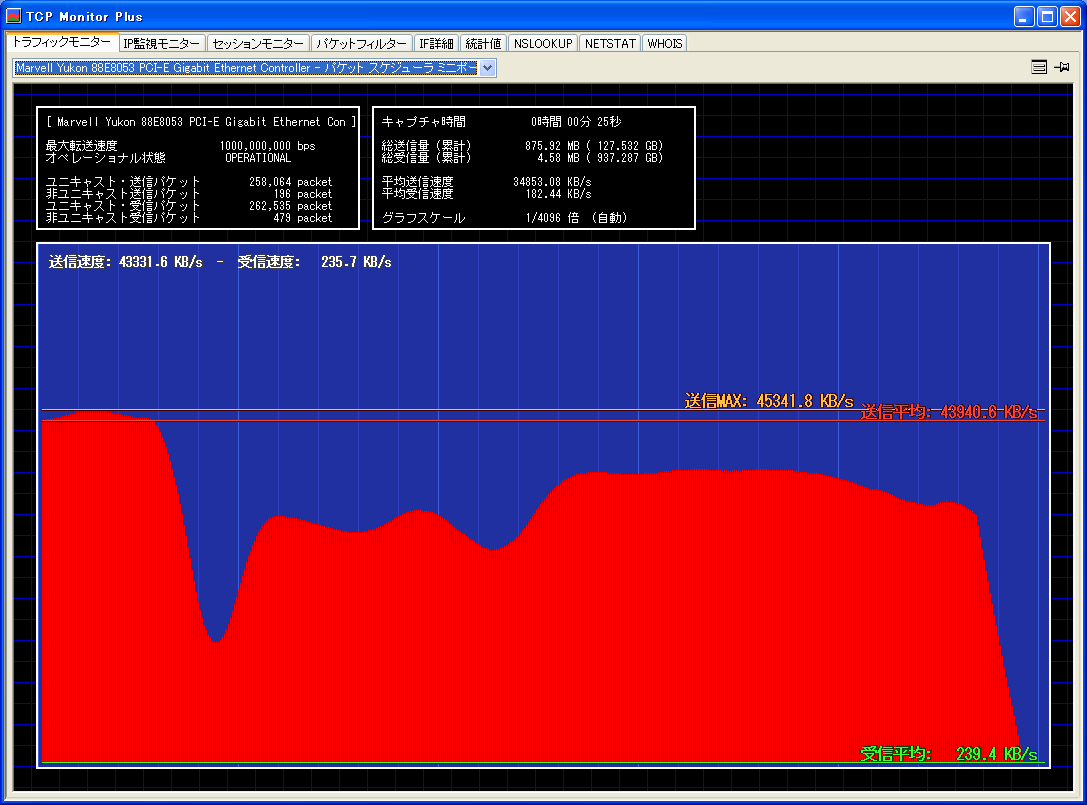
Task: Click the 受信平均 239.4 KB/s label
Action: coord(948,754)
